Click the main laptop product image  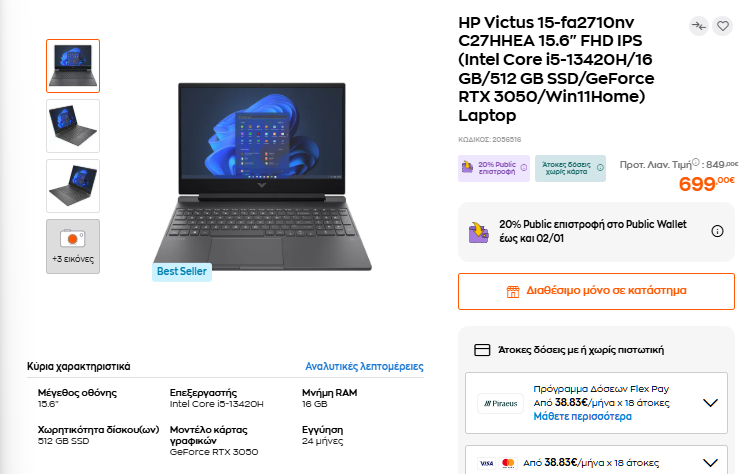[262, 176]
